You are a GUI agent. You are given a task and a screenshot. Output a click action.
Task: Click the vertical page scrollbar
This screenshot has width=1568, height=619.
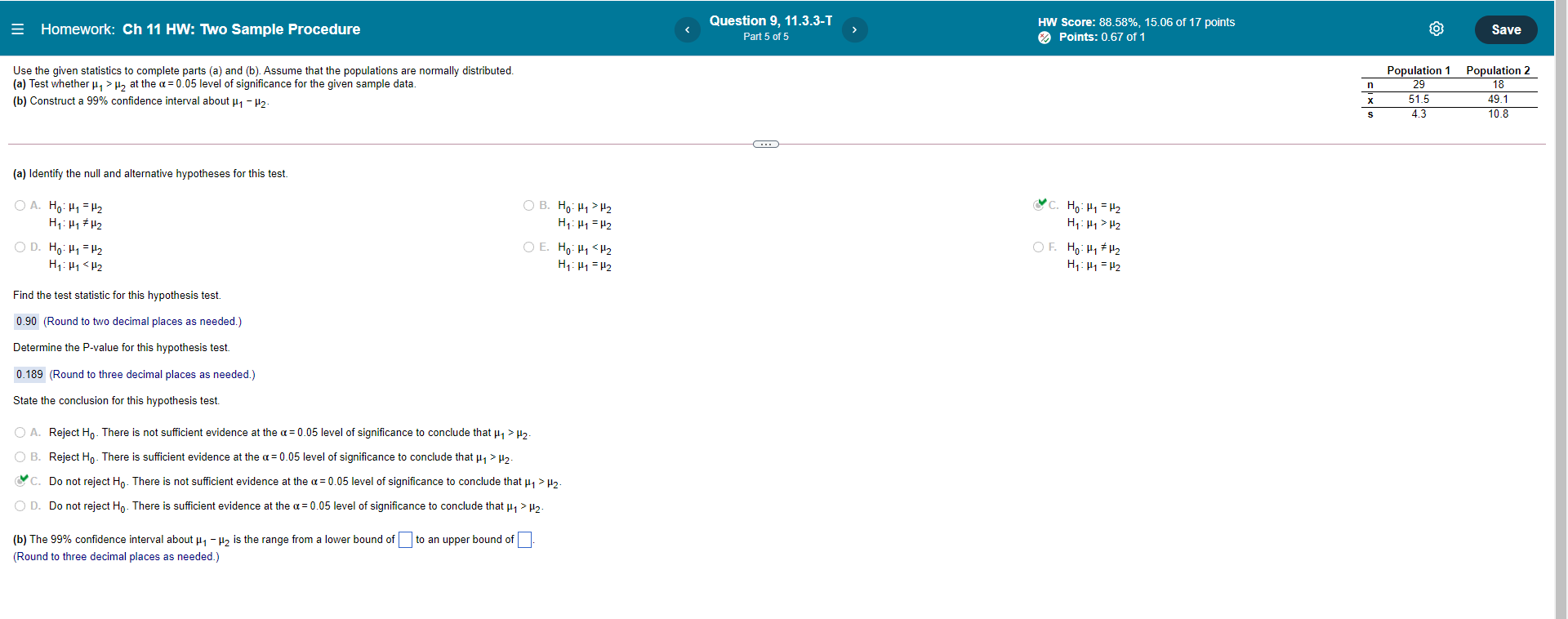click(x=1561, y=309)
